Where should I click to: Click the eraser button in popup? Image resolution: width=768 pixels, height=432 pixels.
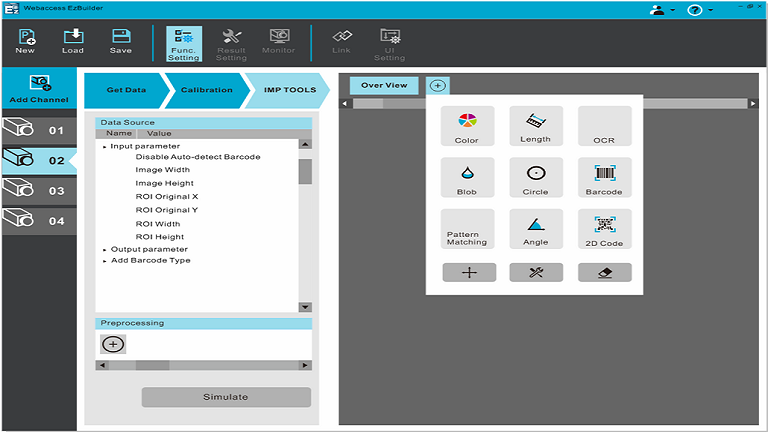[x=604, y=272]
